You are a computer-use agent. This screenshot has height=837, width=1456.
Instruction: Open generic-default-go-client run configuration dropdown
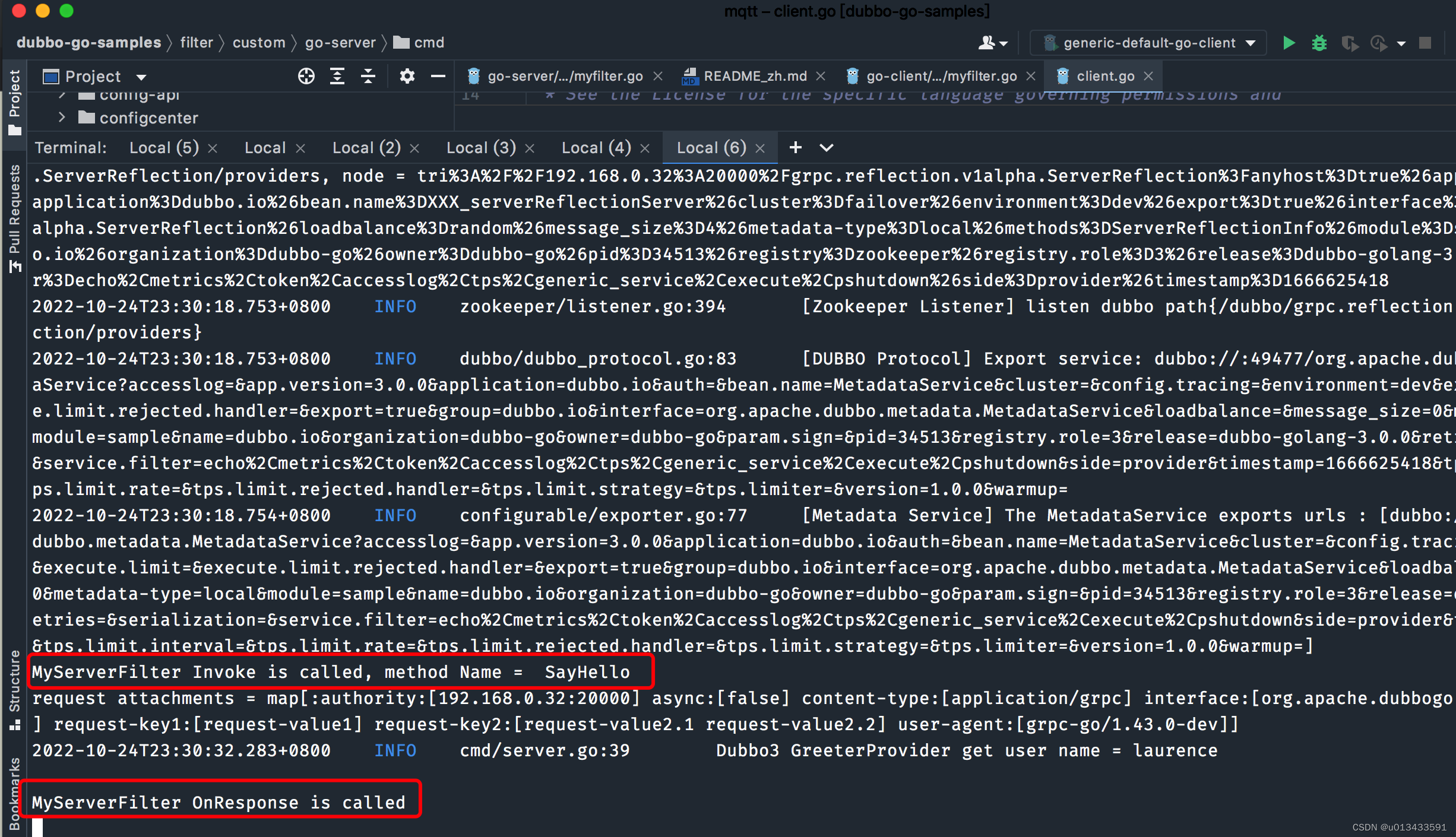tap(1148, 43)
